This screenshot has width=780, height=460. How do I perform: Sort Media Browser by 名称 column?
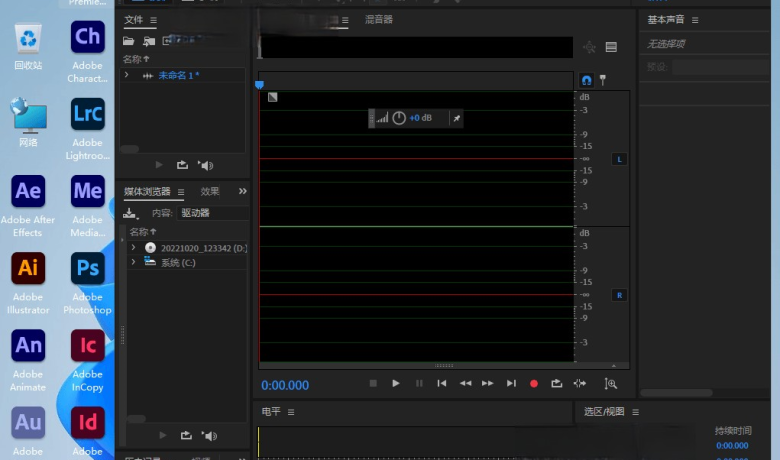(143, 232)
